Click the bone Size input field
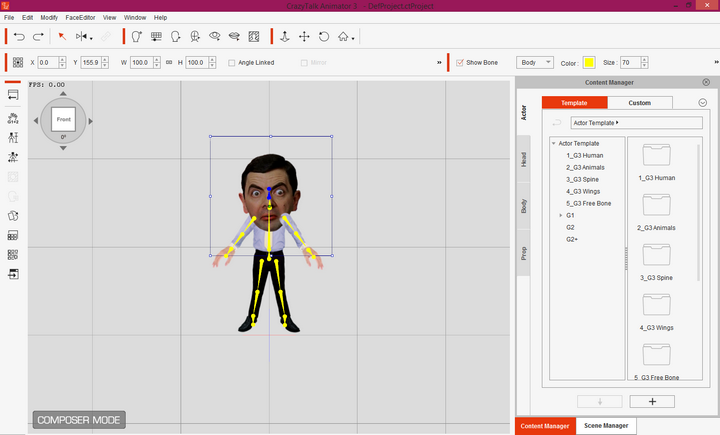 click(630, 62)
